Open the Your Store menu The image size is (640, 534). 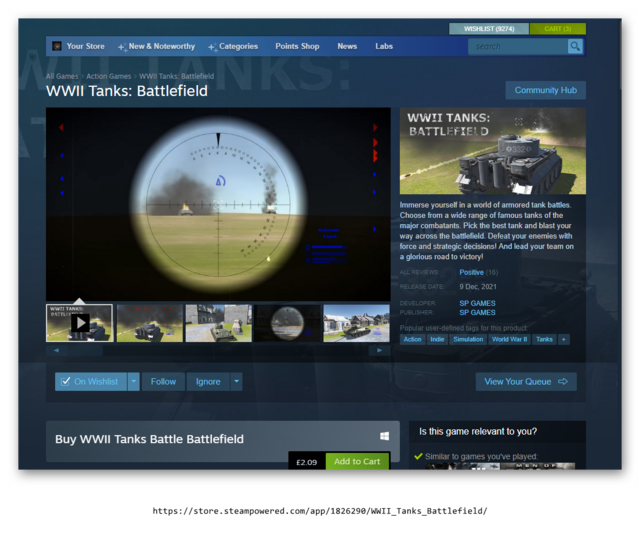(85, 46)
